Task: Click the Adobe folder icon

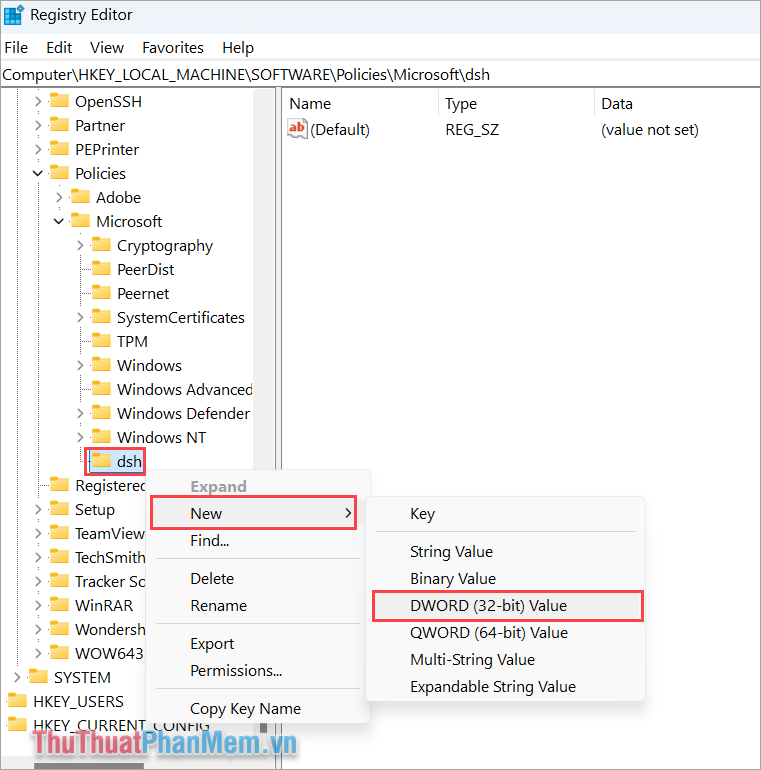Action: point(80,197)
